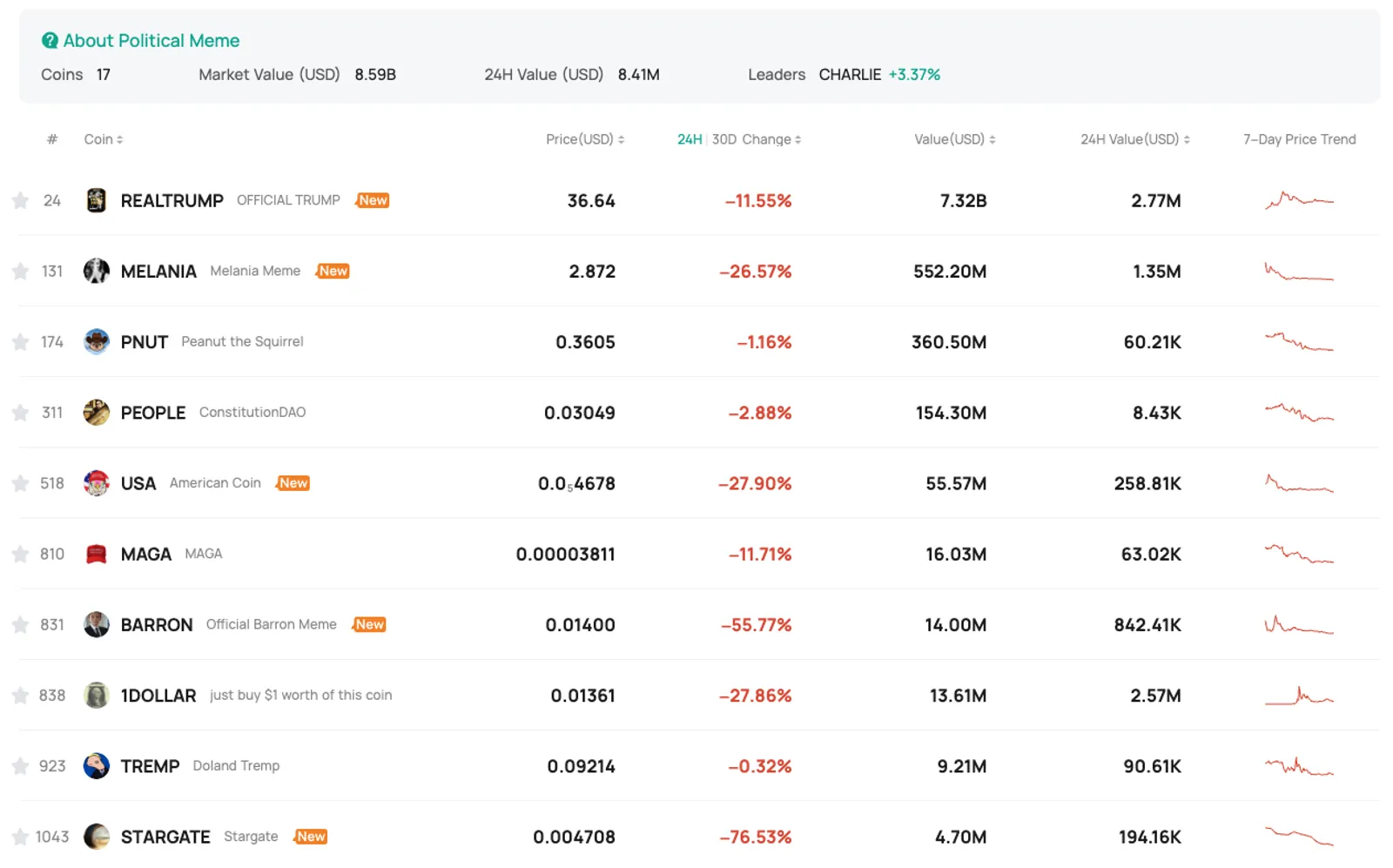Star the MAGA coin row
This screenshot has width=1393, height=868.
tap(20, 554)
